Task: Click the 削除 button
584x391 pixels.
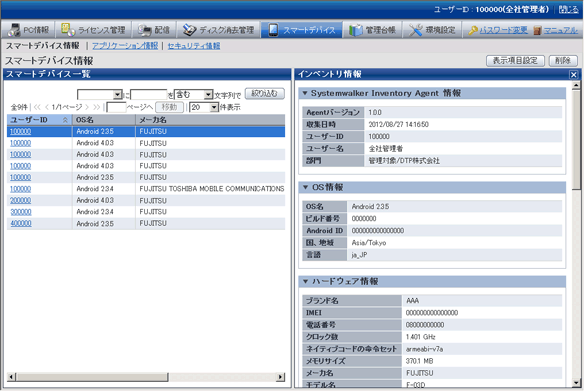Action: (563, 61)
